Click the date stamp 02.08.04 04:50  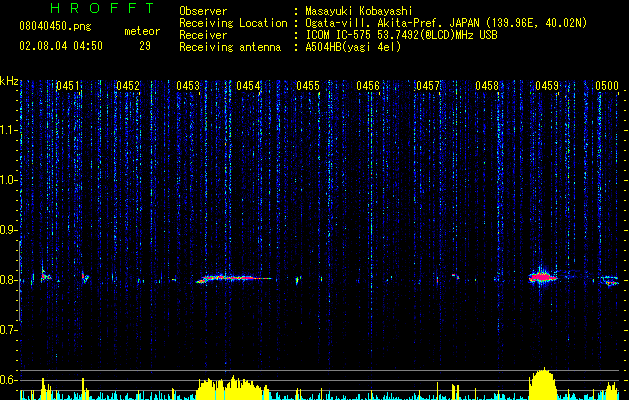pos(61,46)
